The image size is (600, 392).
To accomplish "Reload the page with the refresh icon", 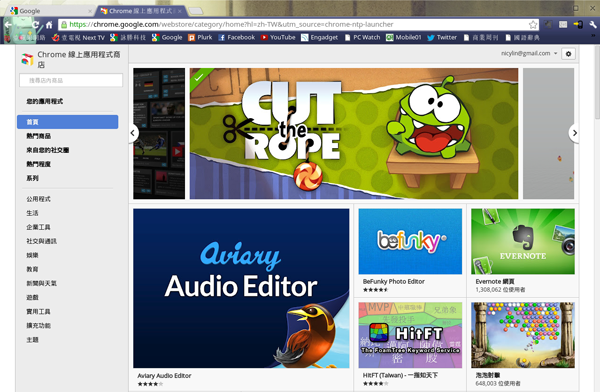I will pyautogui.click(x=35, y=24).
